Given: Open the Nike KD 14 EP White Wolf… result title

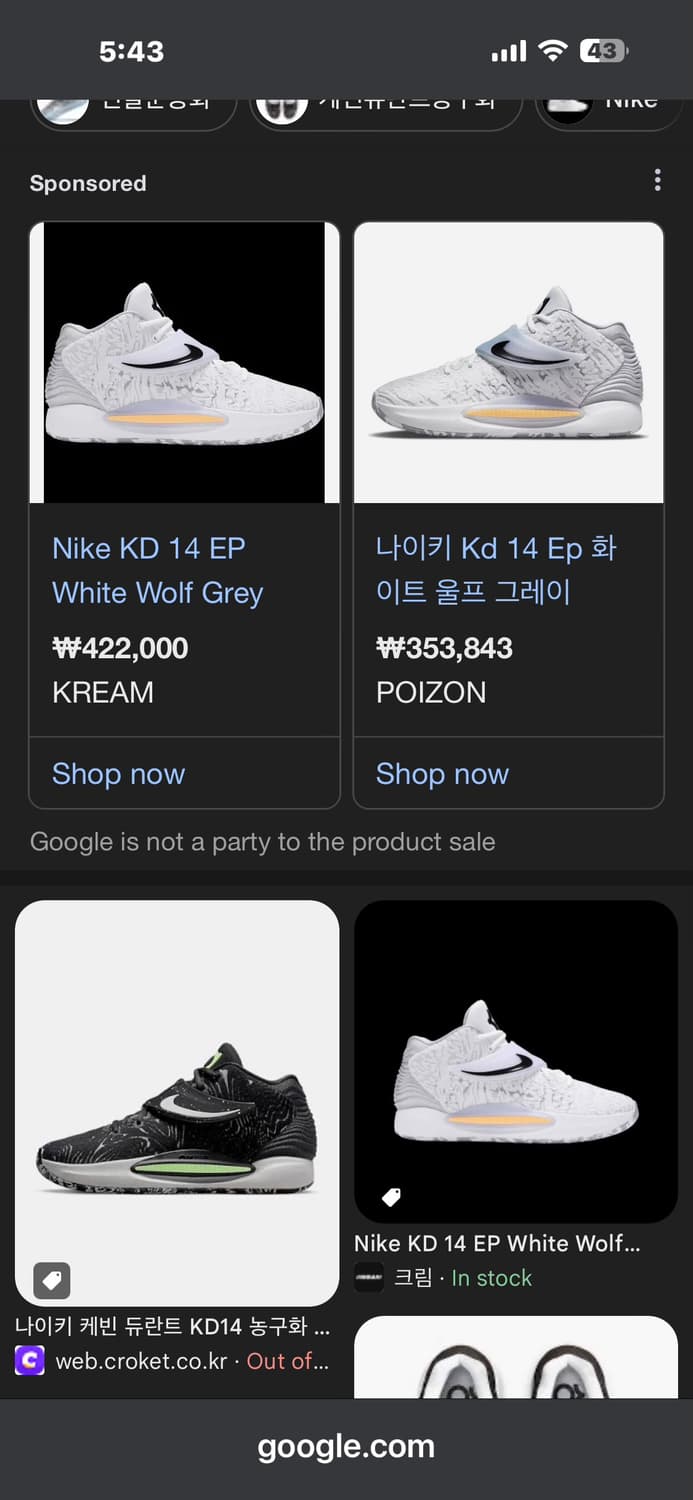Looking at the screenshot, I should click(497, 1243).
